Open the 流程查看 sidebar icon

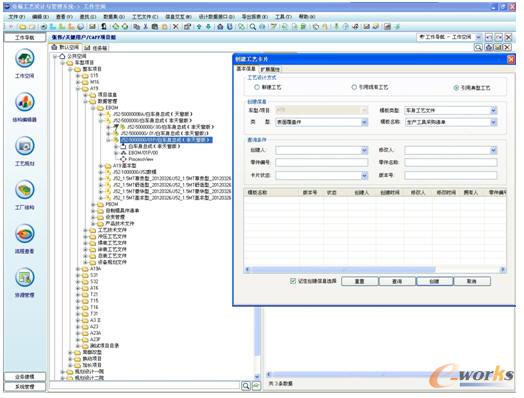click(25, 233)
